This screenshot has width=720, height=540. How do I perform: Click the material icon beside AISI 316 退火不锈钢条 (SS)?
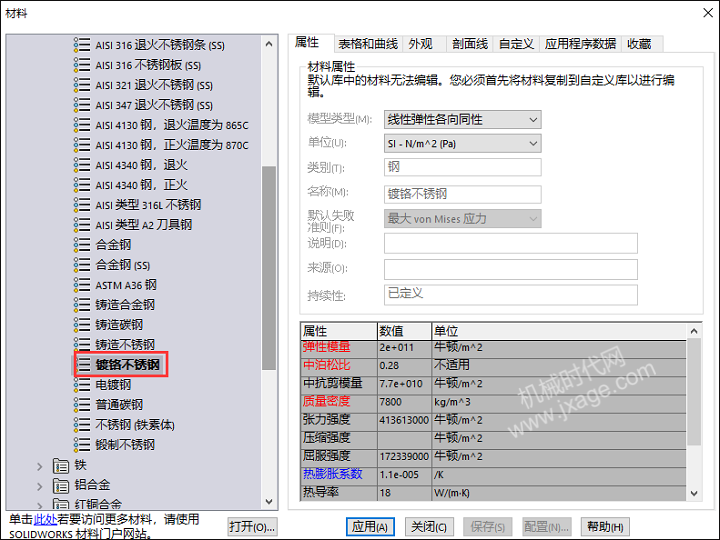click(82, 45)
